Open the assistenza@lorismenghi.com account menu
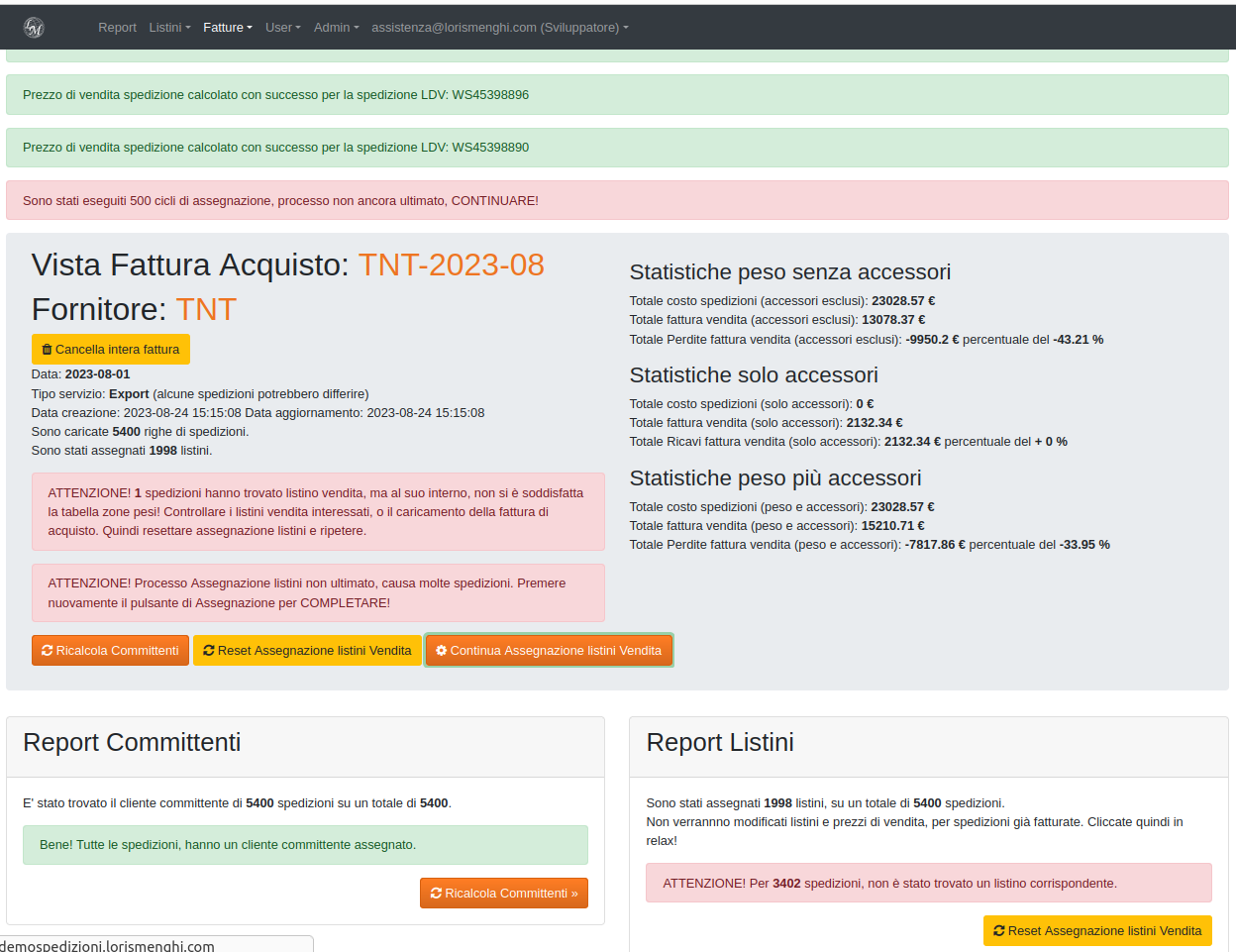1236x952 pixels. click(499, 28)
